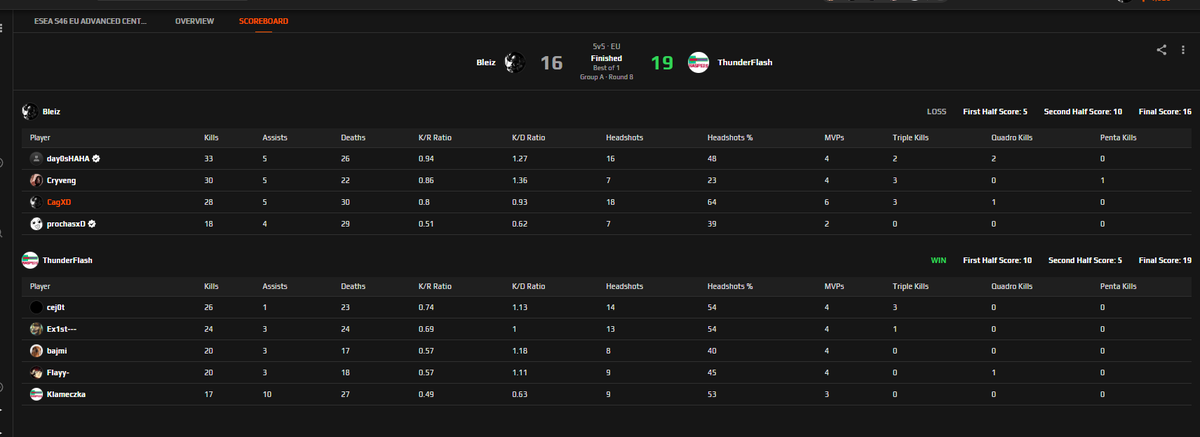The image size is (1200, 437).
Task: Open CagXD's player profile
Action: [x=61, y=202]
